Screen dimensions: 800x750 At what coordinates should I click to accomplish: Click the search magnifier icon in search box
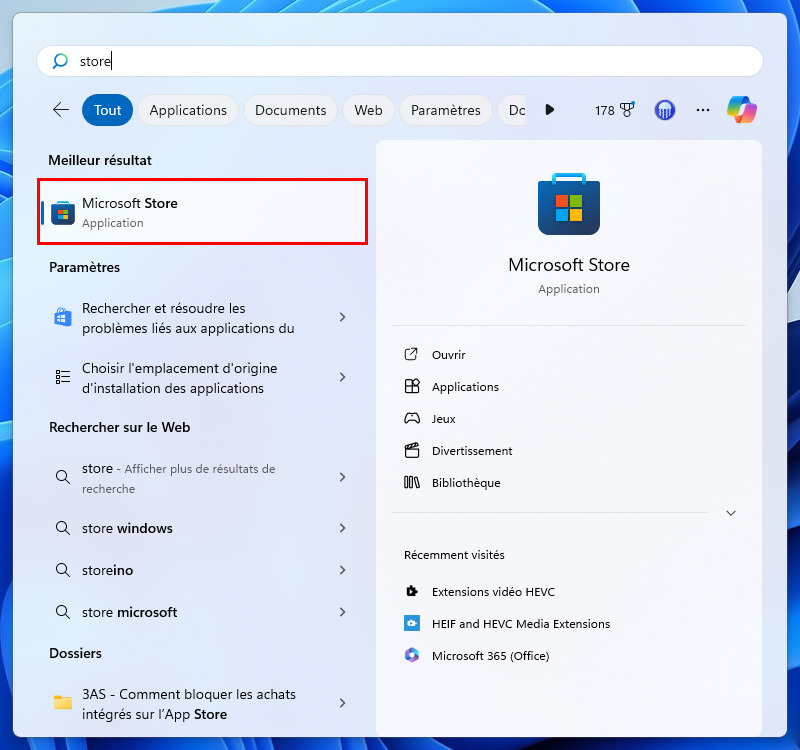click(x=60, y=61)
